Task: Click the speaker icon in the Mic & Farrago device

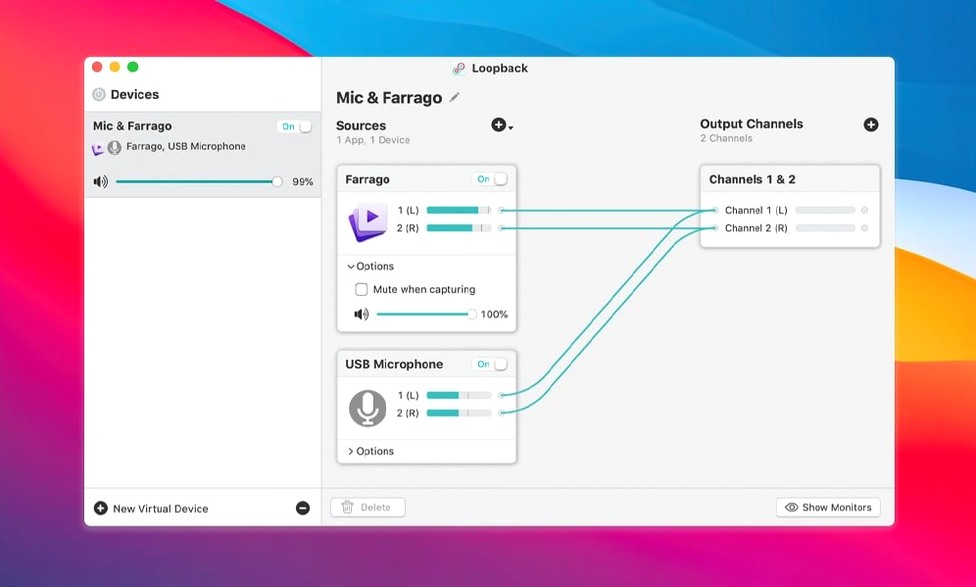Action: 100,182
